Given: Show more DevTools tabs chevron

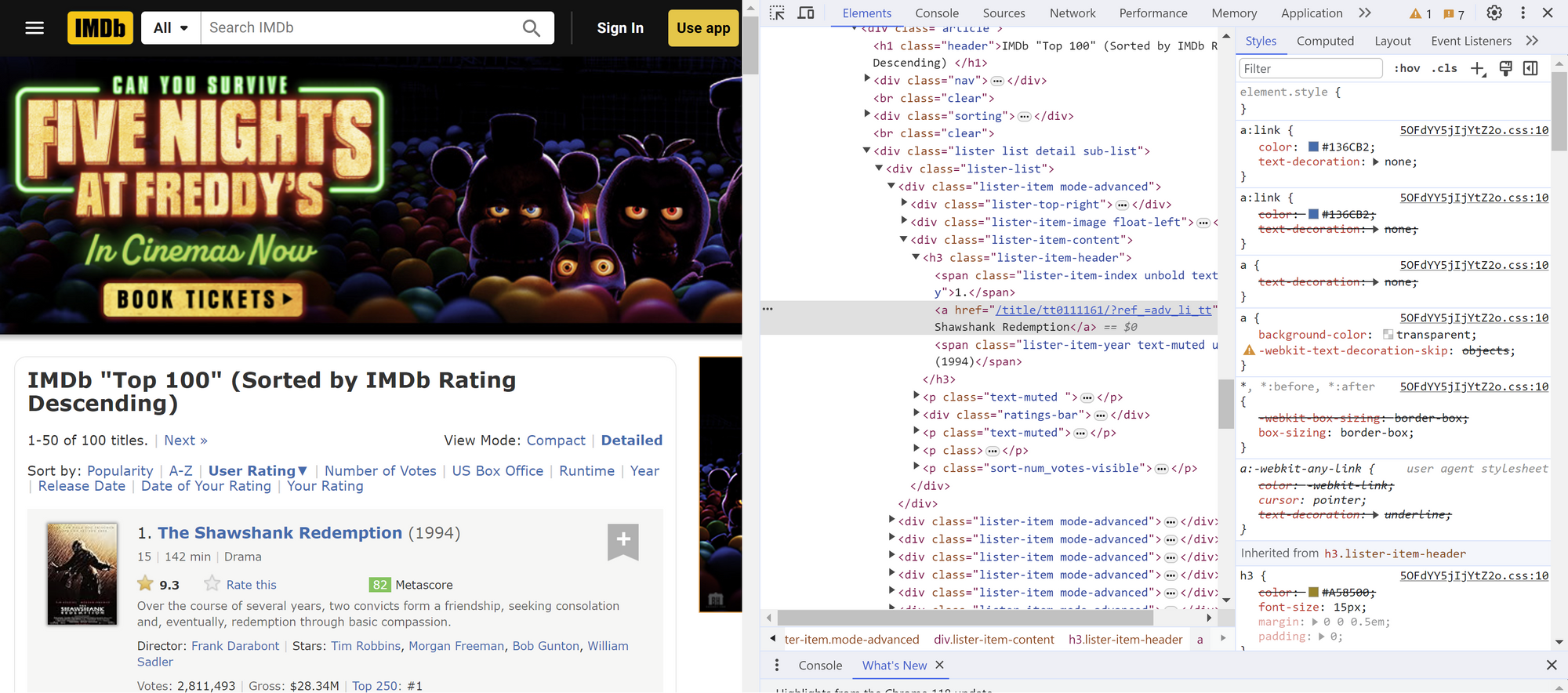Looking at the screenshot, I should coord(1365,13).
